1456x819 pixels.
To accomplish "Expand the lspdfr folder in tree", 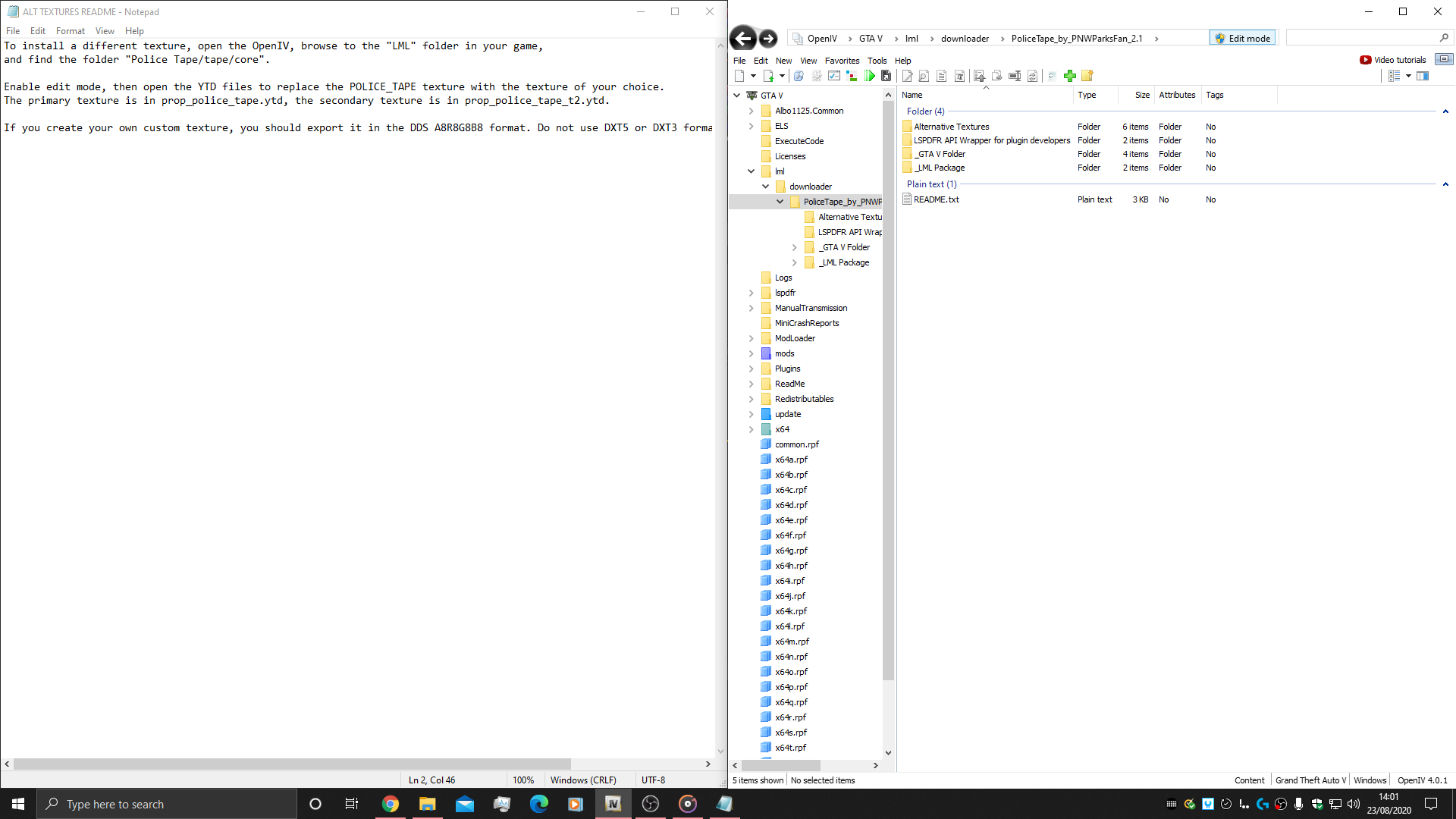I will [x=752, y=293].
